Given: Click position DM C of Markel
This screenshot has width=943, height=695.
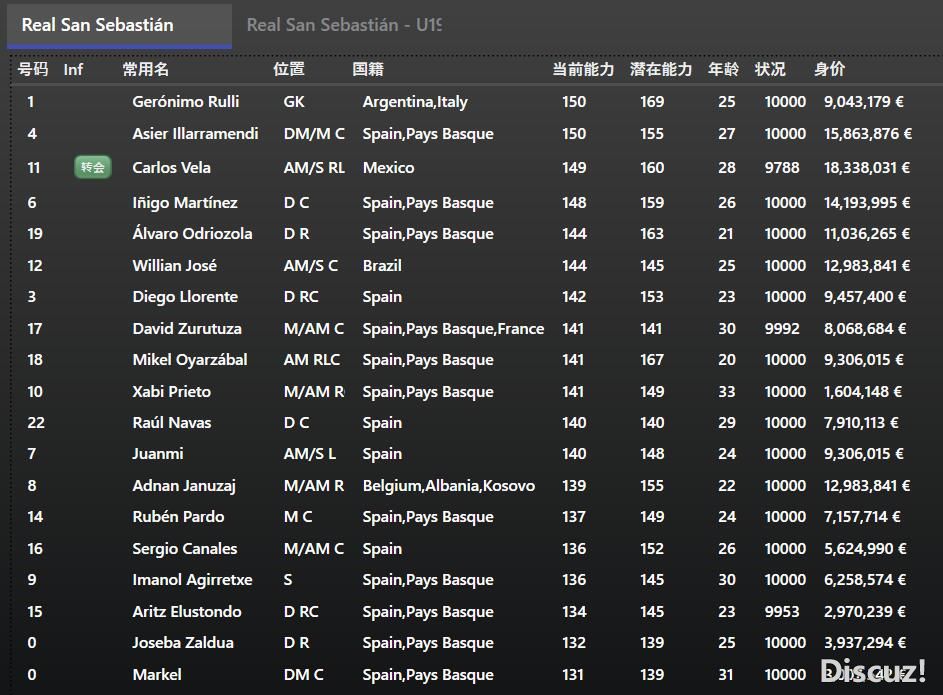Looking at the screenshot, I should coord(304,675).
